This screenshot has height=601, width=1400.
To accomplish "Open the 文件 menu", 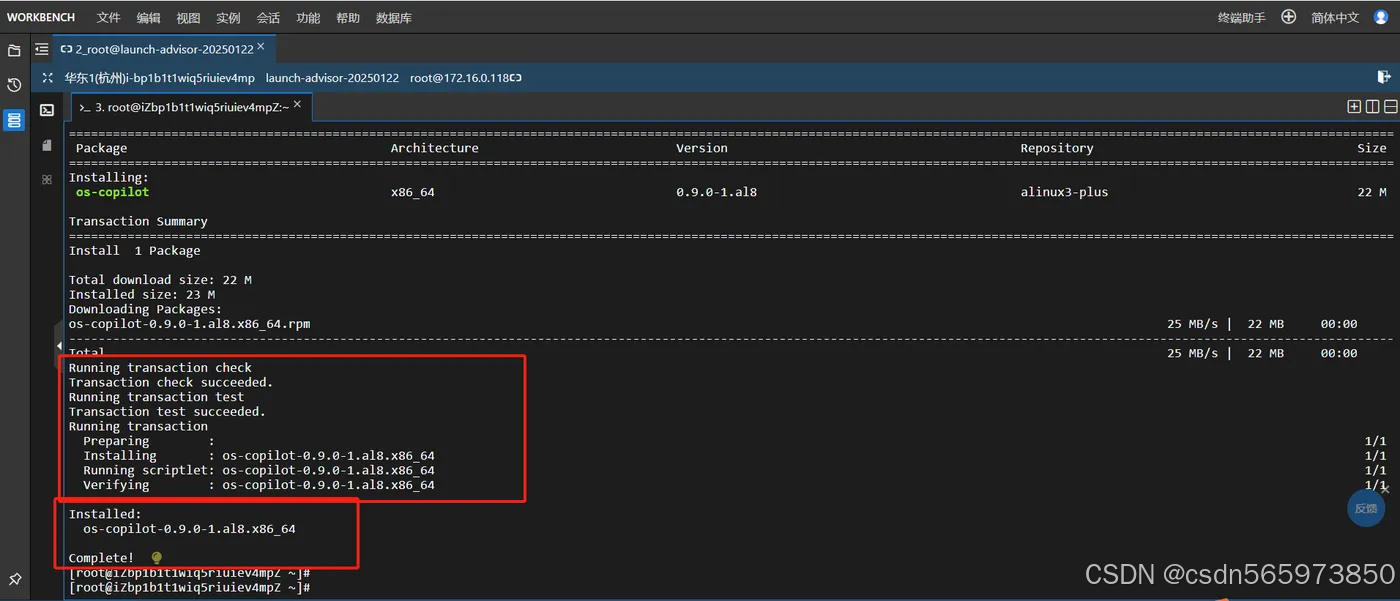I will pyautogui.click(x=109, y=18).
